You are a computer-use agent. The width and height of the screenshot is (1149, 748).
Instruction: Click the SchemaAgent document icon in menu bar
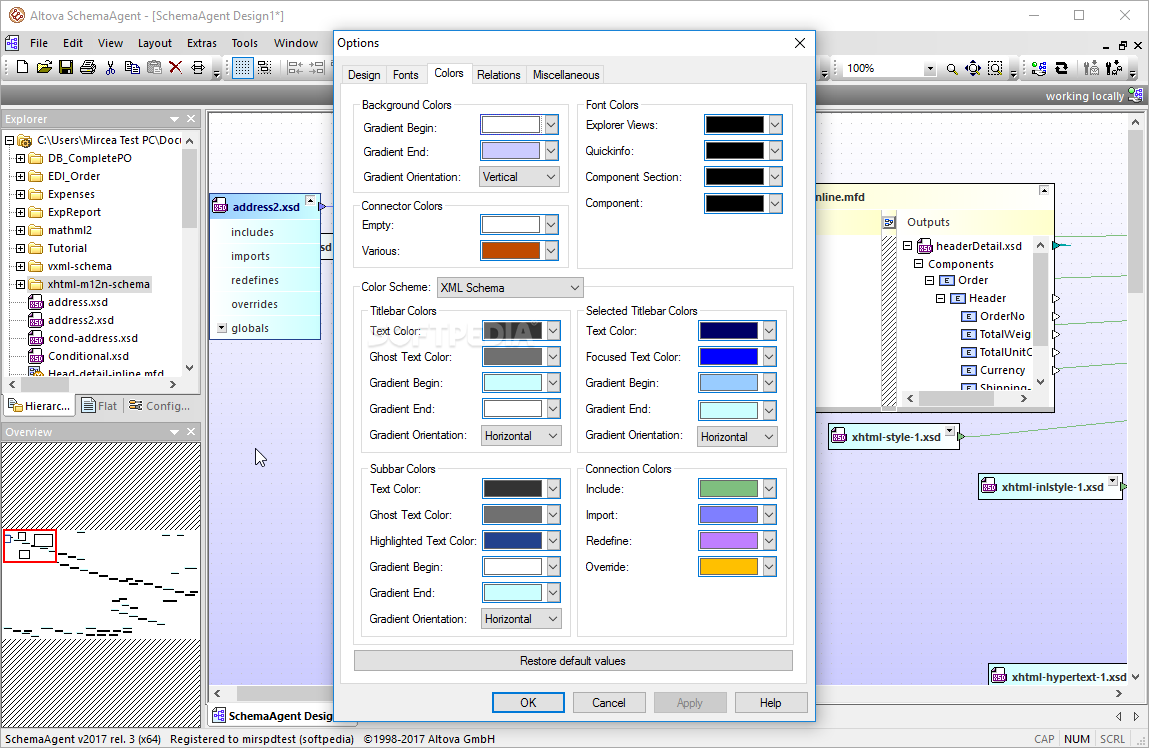click(12, 43)
